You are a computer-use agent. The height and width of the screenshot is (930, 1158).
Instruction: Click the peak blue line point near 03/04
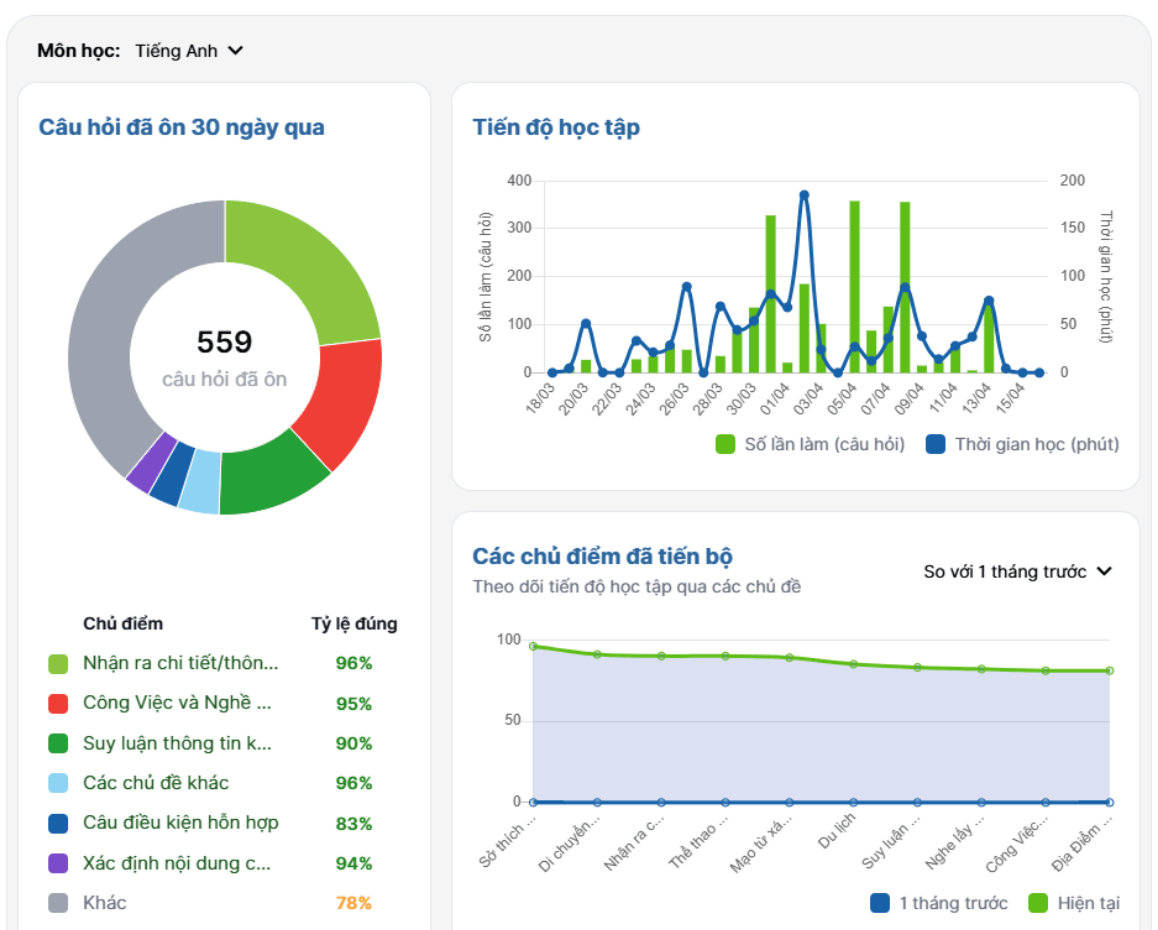(804, 196)
